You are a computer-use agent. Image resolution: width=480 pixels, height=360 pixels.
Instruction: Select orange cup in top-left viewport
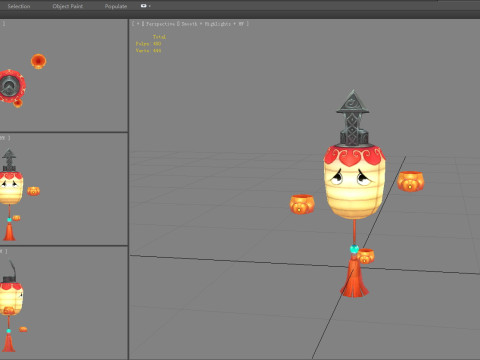click(x=38, y=61)
